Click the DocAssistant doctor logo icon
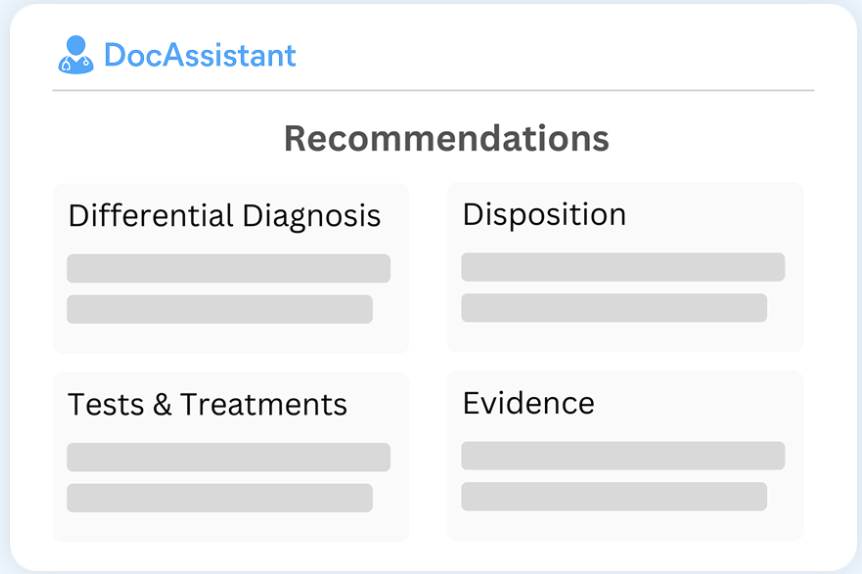 (x=75, y=55)
